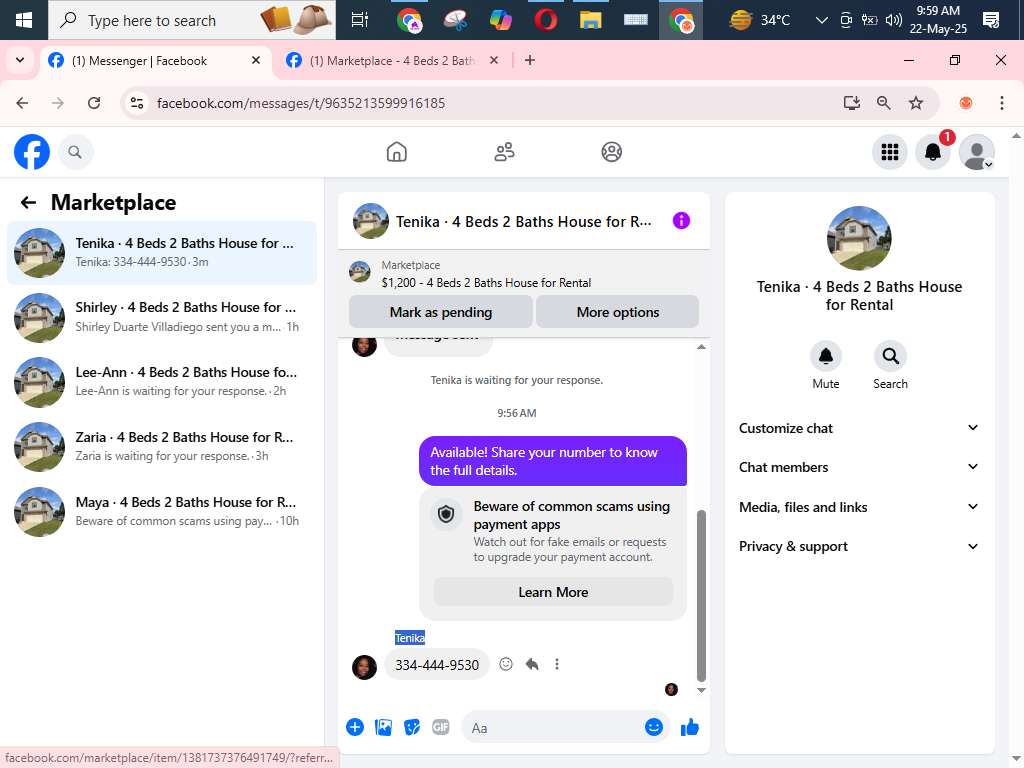Attach a photo using the image icon
Image resolution: width=1024 pixels, height=768 pixels.
[x=383, y=727]
